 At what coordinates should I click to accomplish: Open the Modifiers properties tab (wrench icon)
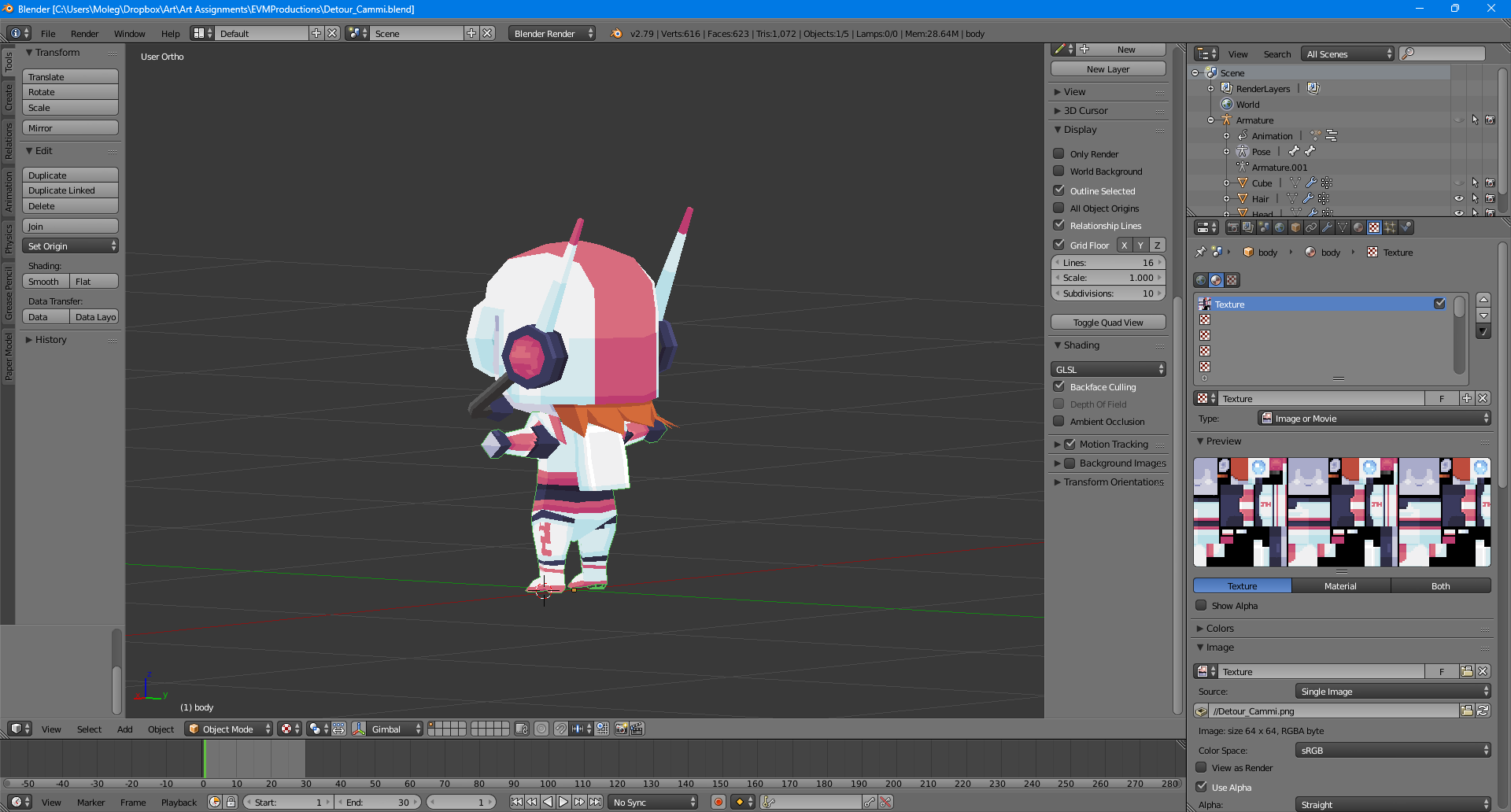point(1327,227)
